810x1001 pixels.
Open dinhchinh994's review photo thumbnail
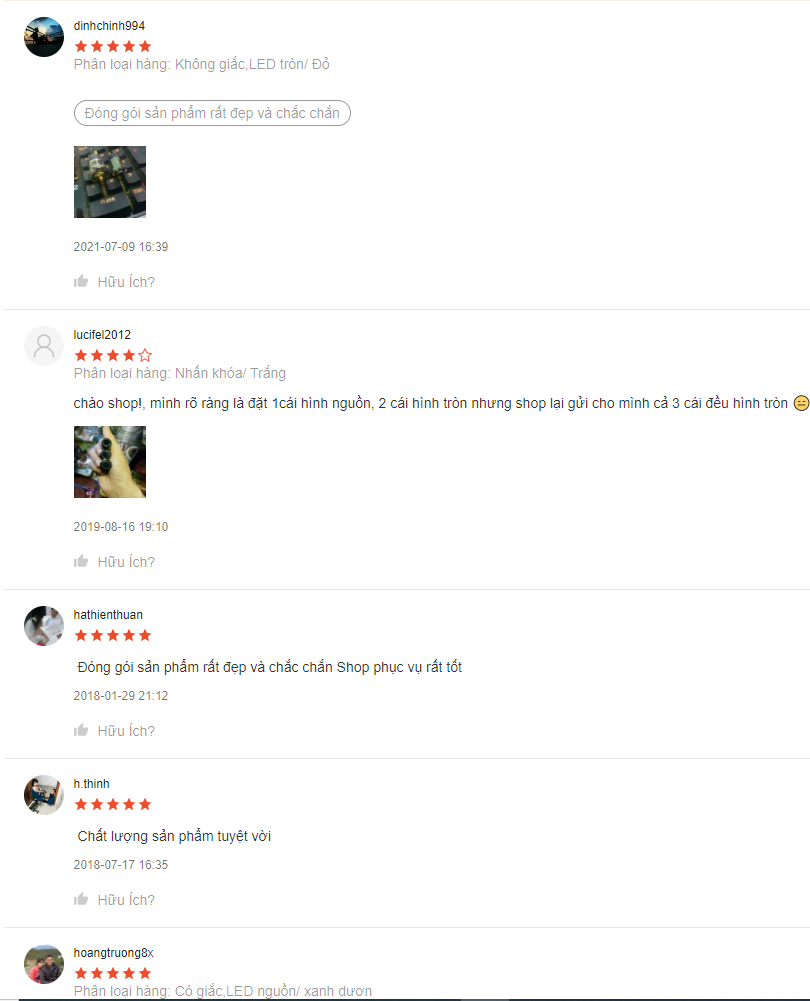click(x=110, y=182)
